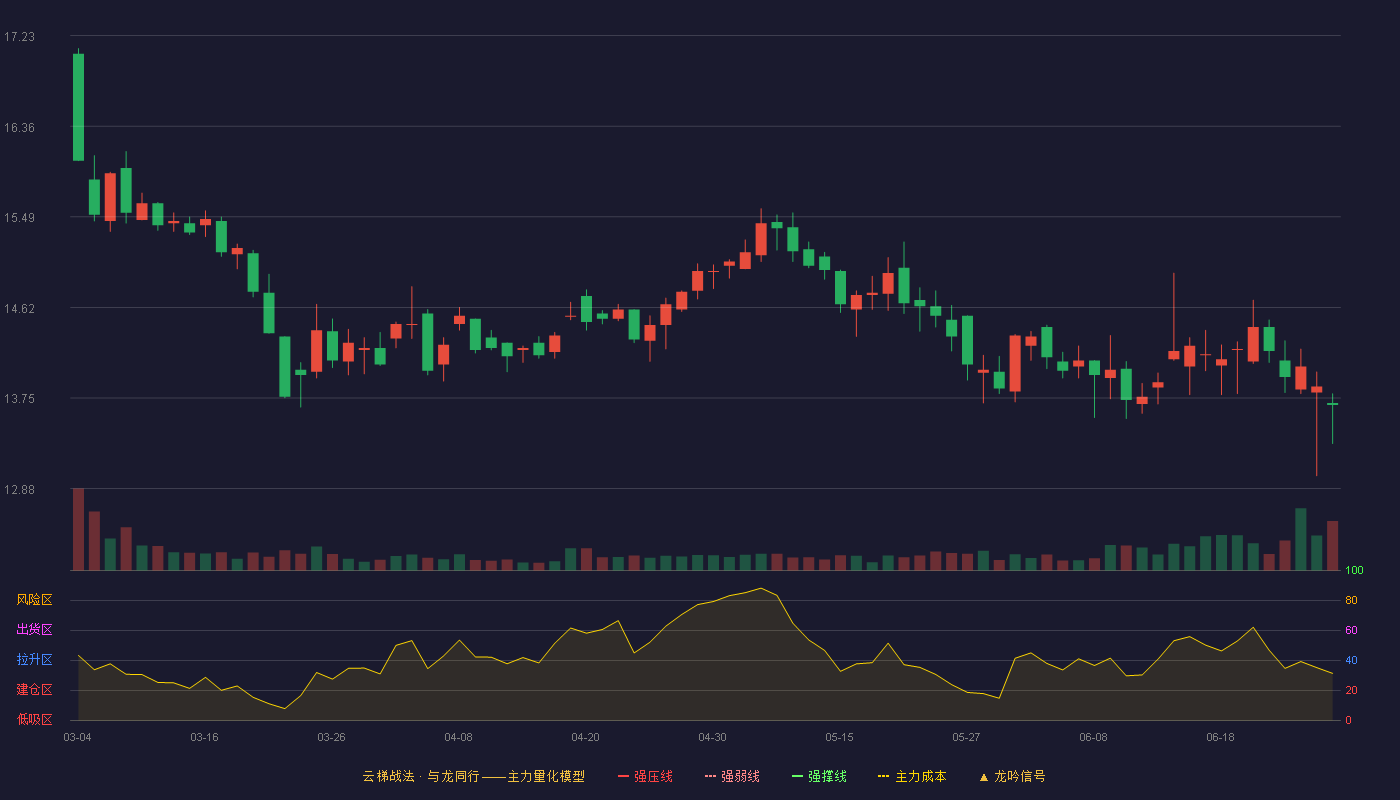Toggle the 强弱线 legend entry

click(732, 776)
